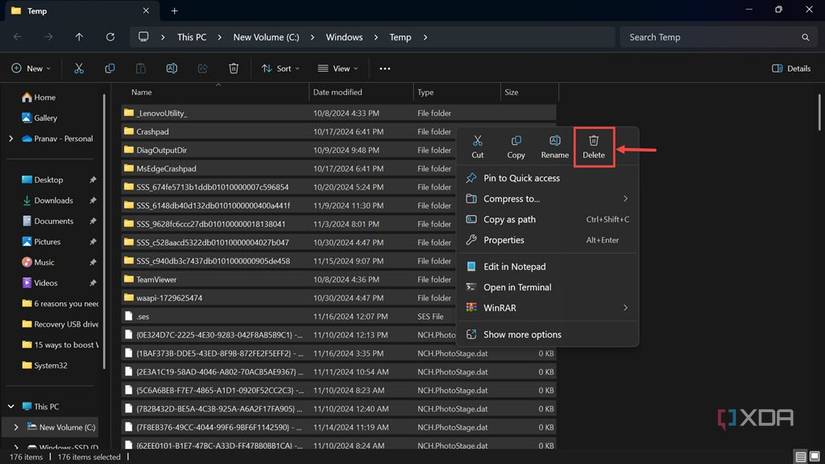
Task: Open Properties from context menu
Action: 548,240
